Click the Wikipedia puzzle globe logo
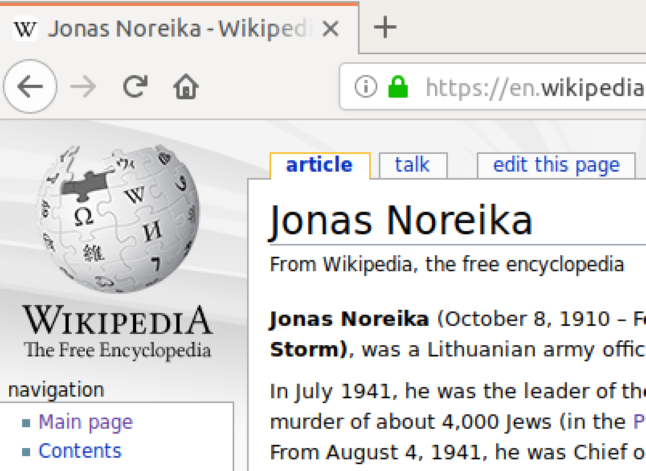Viewport: 646px width, 471px height. pyautogui.click(x=118, y=219)
